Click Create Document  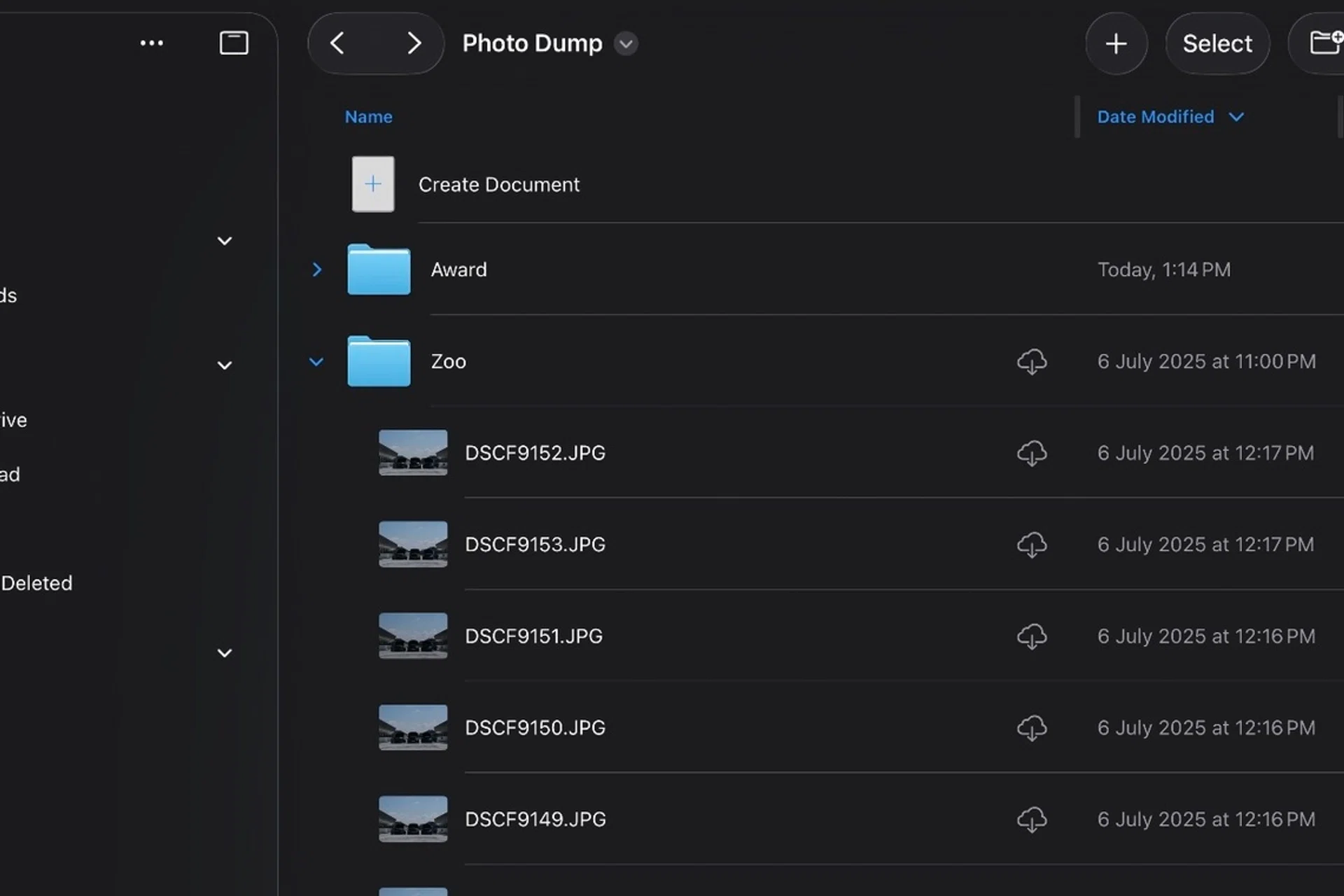498,185
